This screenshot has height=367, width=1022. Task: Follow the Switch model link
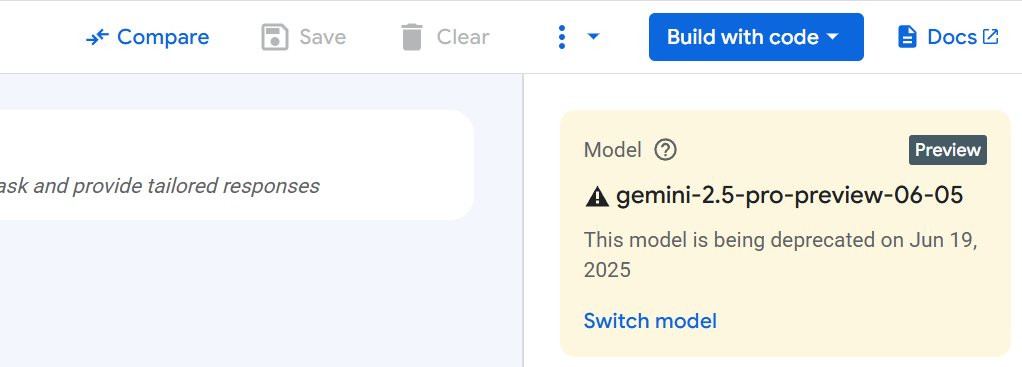[x=650, y=321]
